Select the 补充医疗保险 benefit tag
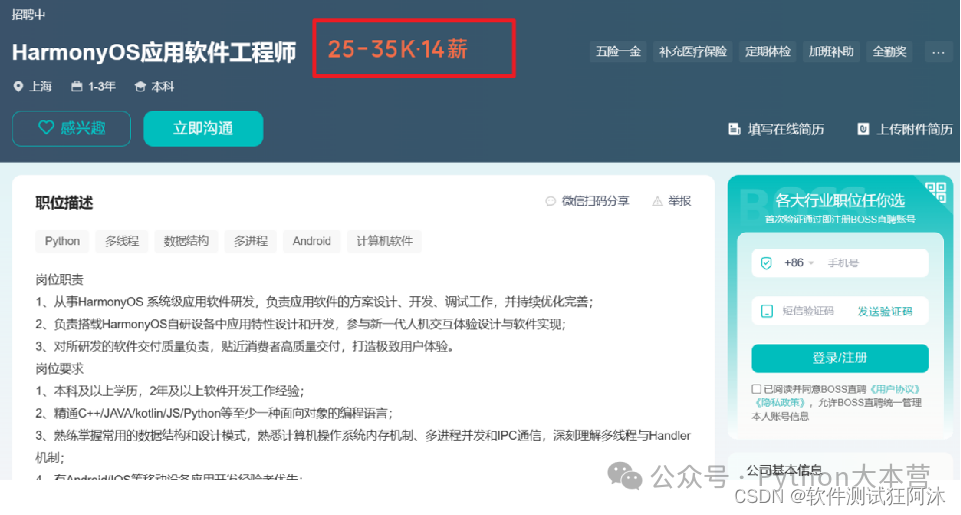 point(693,52)
